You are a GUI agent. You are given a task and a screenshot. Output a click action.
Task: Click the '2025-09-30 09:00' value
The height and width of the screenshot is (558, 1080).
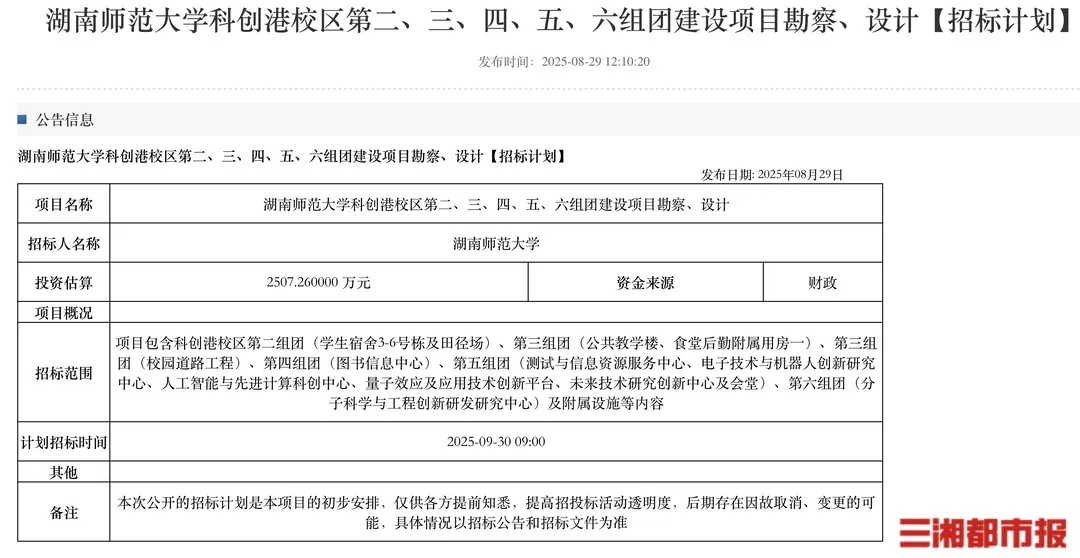click(x=496, y=442)
